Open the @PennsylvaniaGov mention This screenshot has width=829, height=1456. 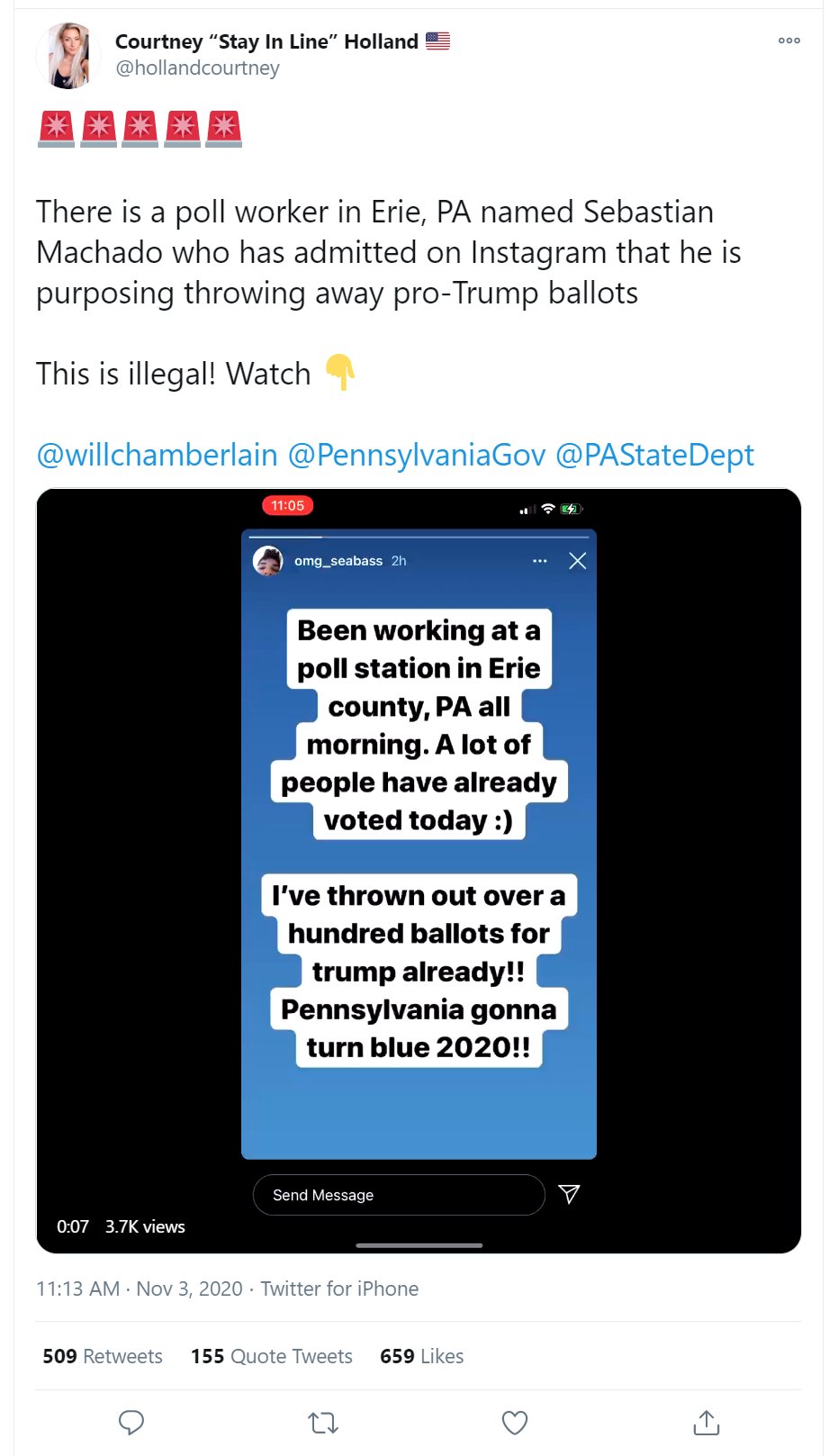pos(417,455)
